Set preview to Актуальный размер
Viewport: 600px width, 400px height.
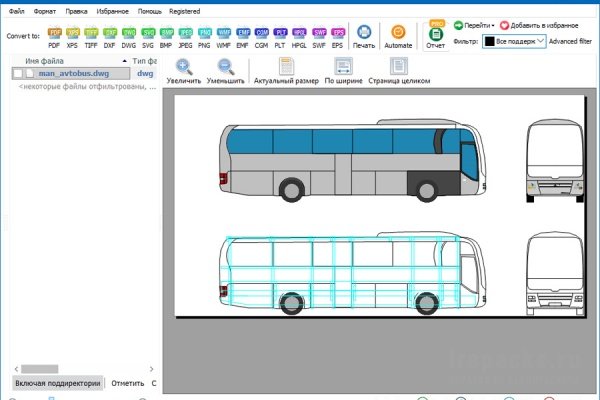click(286, 71)
